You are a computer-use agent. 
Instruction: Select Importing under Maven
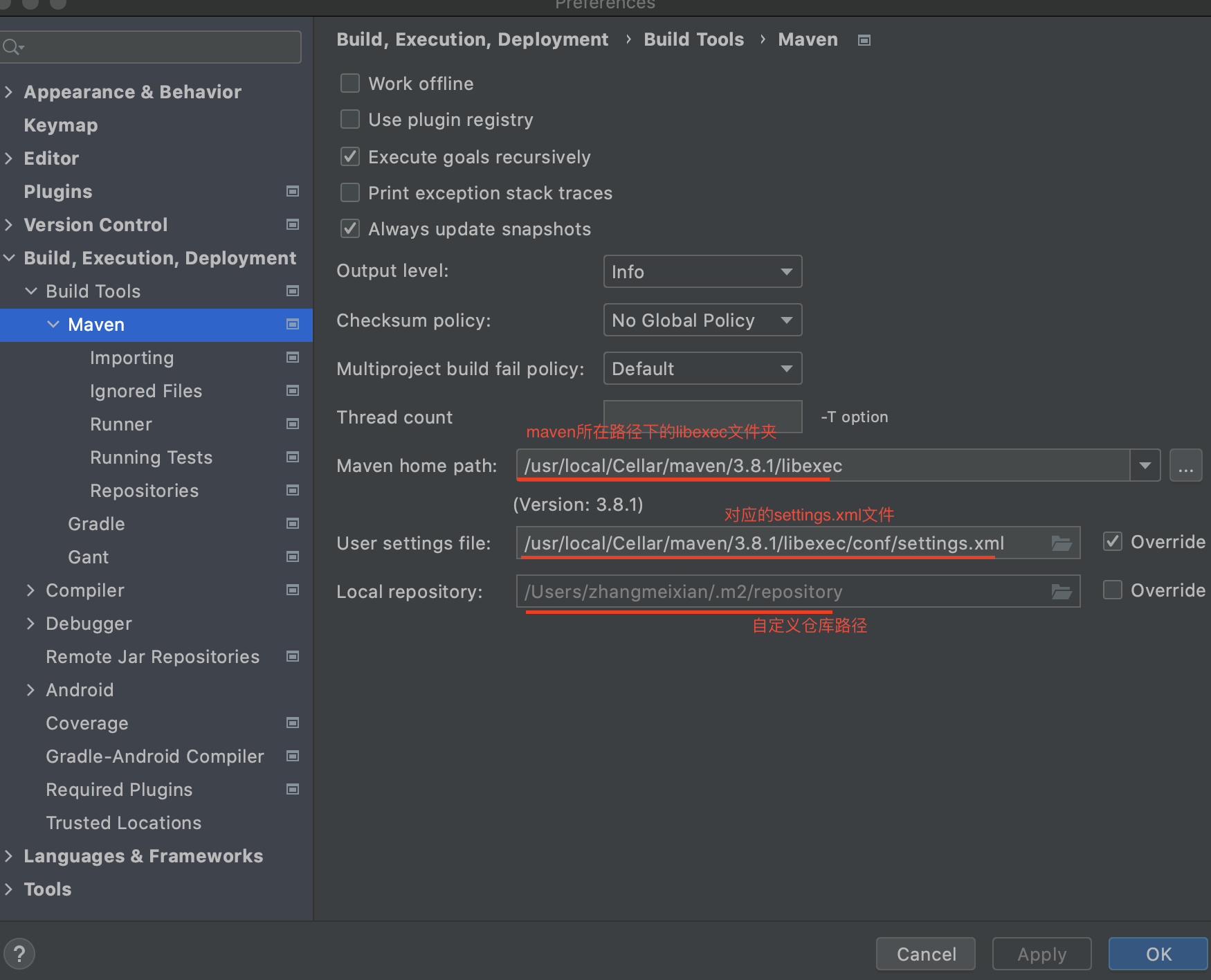coord(131,358)
